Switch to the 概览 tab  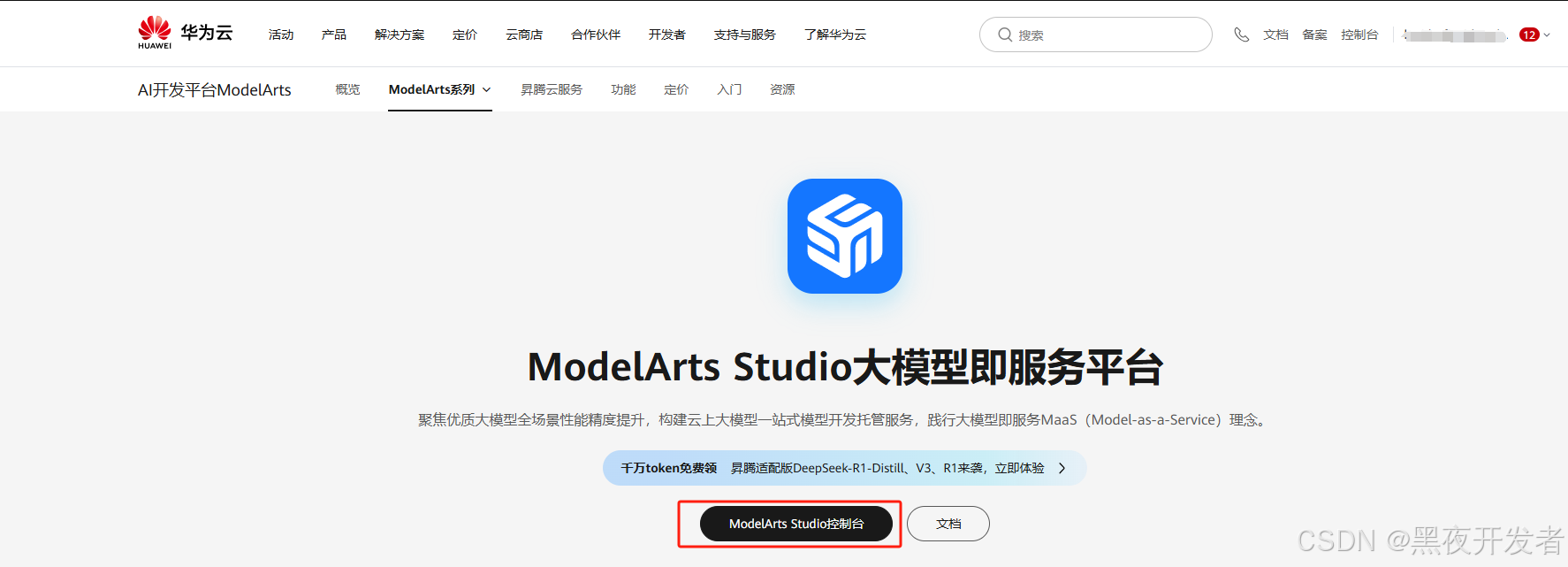348,89
